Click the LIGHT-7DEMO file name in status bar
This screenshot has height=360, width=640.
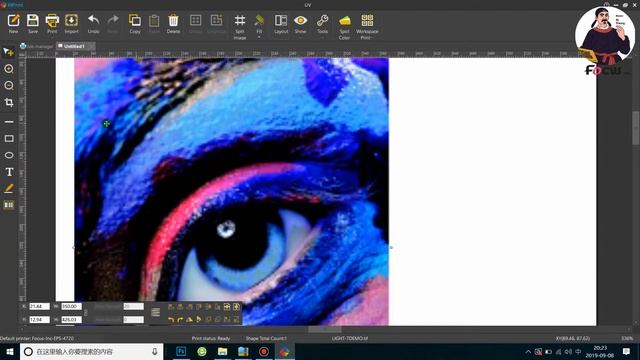(350, 338)
